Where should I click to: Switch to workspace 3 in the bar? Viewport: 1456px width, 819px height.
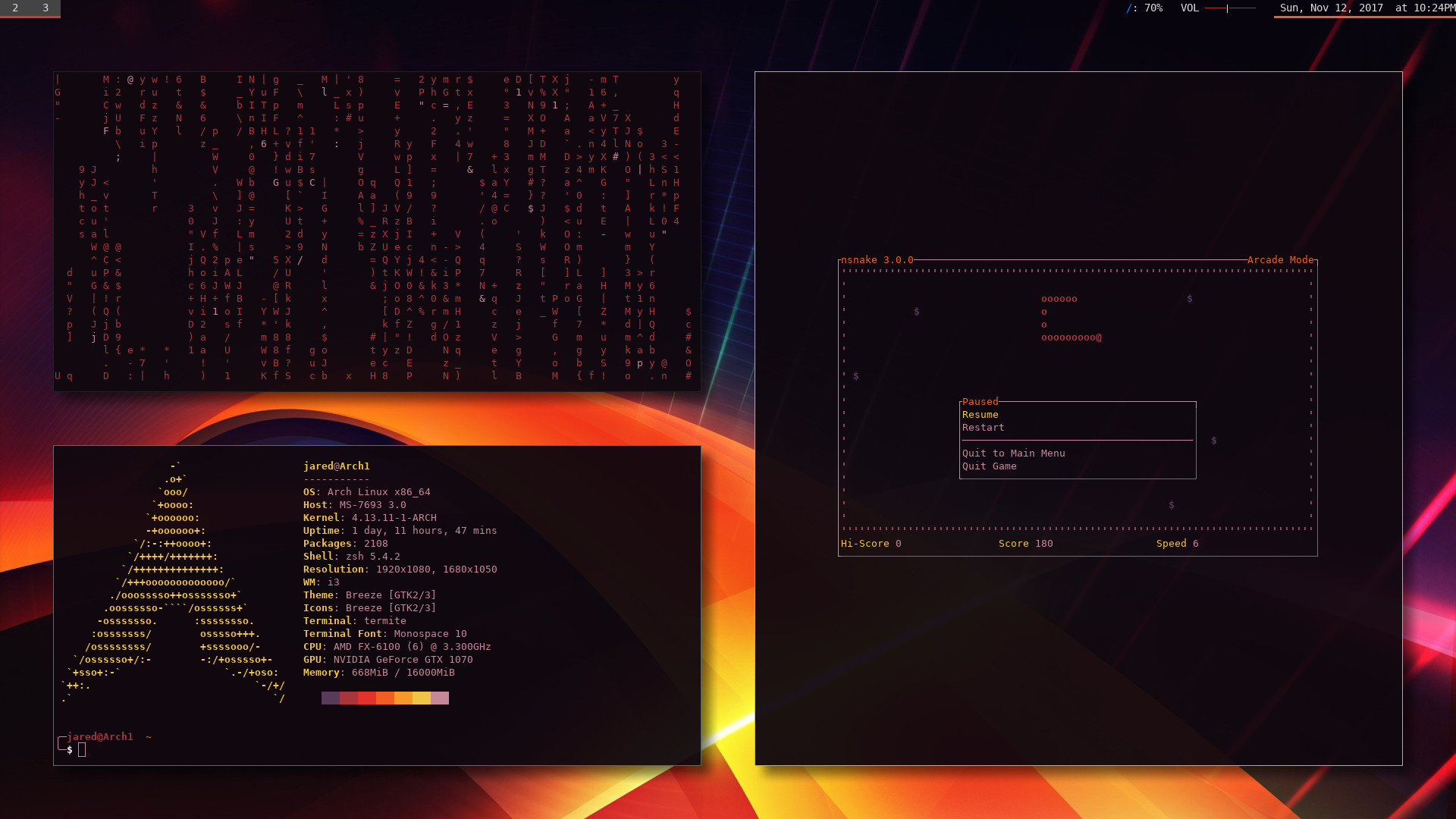(x=45, y=8)
